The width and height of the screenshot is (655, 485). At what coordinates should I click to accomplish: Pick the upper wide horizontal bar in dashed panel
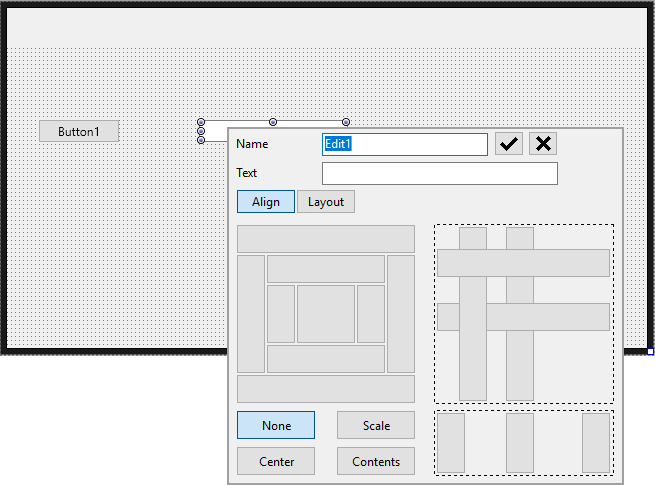[x=523, y=263]
